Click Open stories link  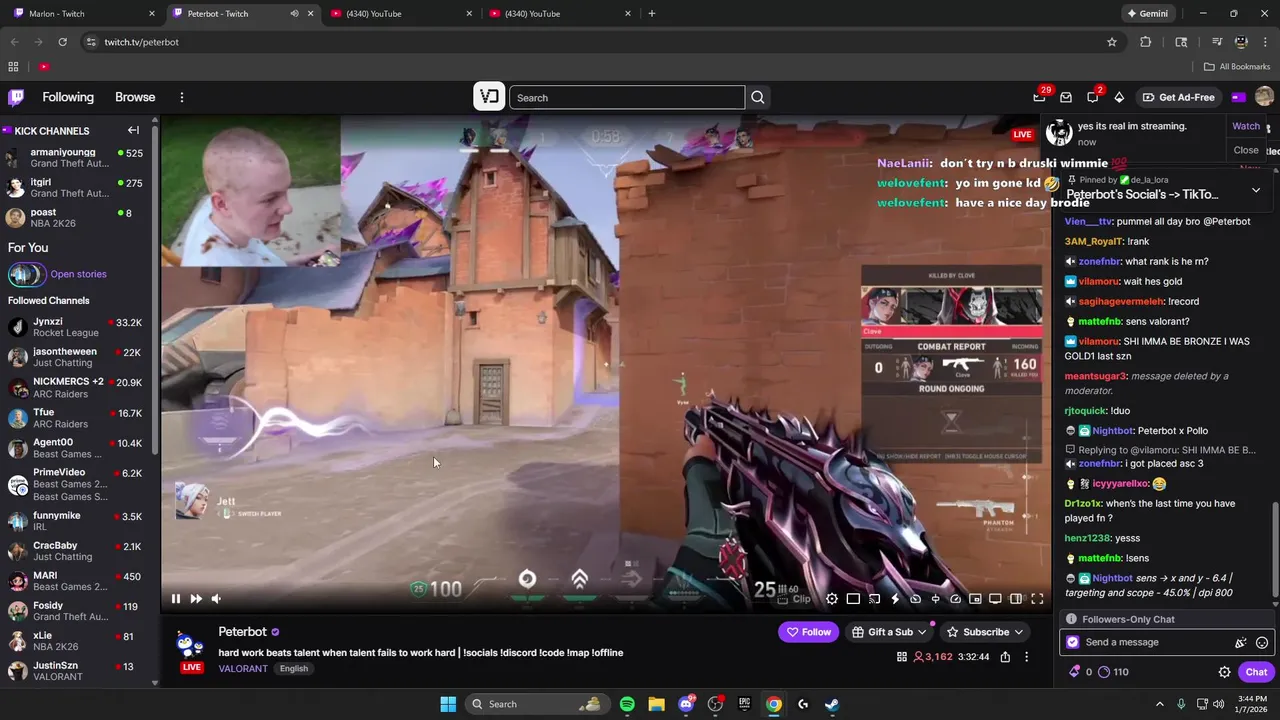click(78, 274)
